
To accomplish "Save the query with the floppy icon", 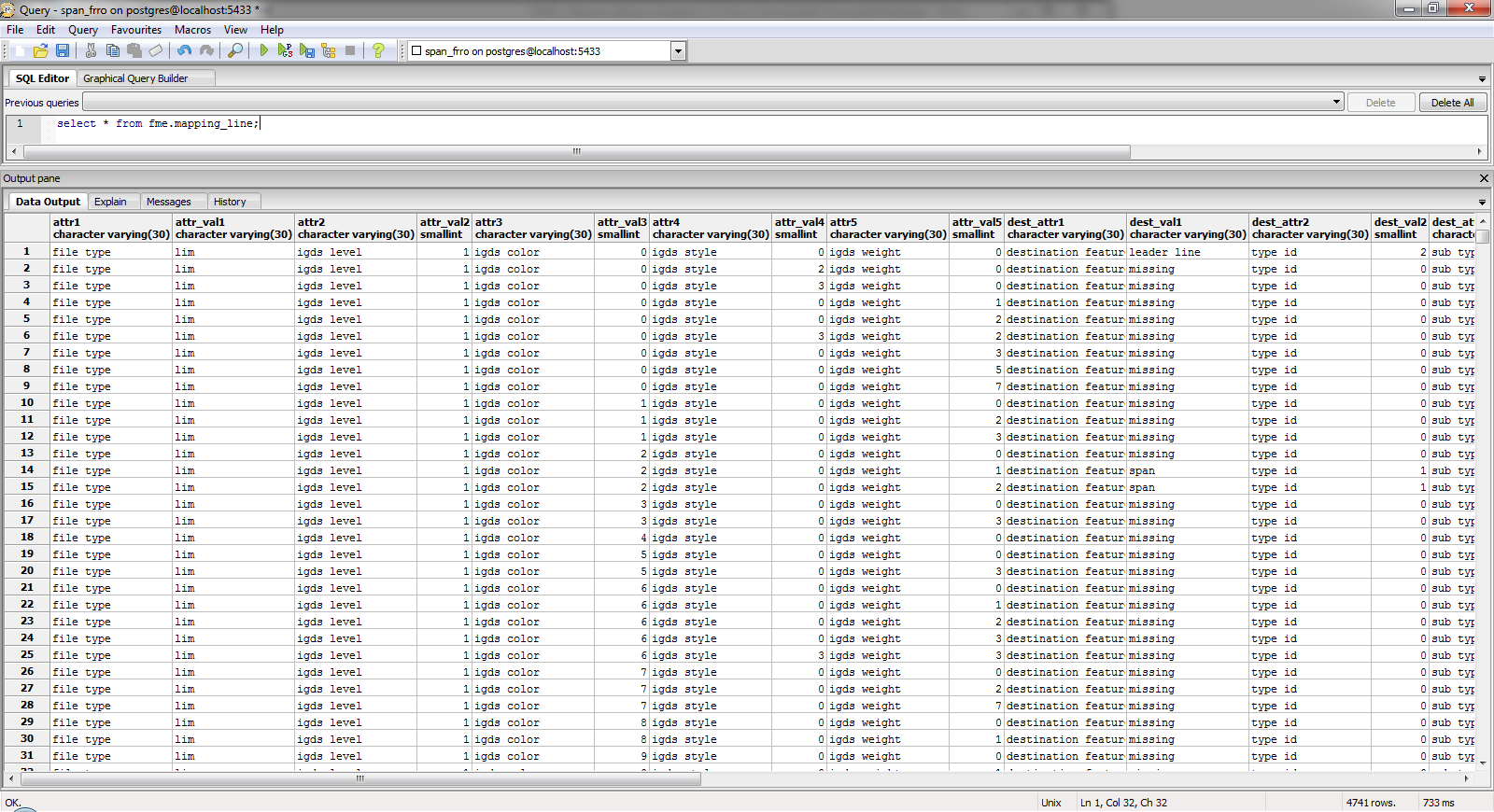I will [x=63, y=50].
